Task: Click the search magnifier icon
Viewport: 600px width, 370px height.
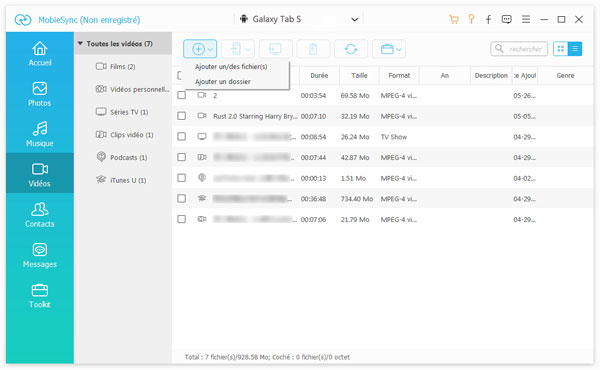Action: click(499, 49)
